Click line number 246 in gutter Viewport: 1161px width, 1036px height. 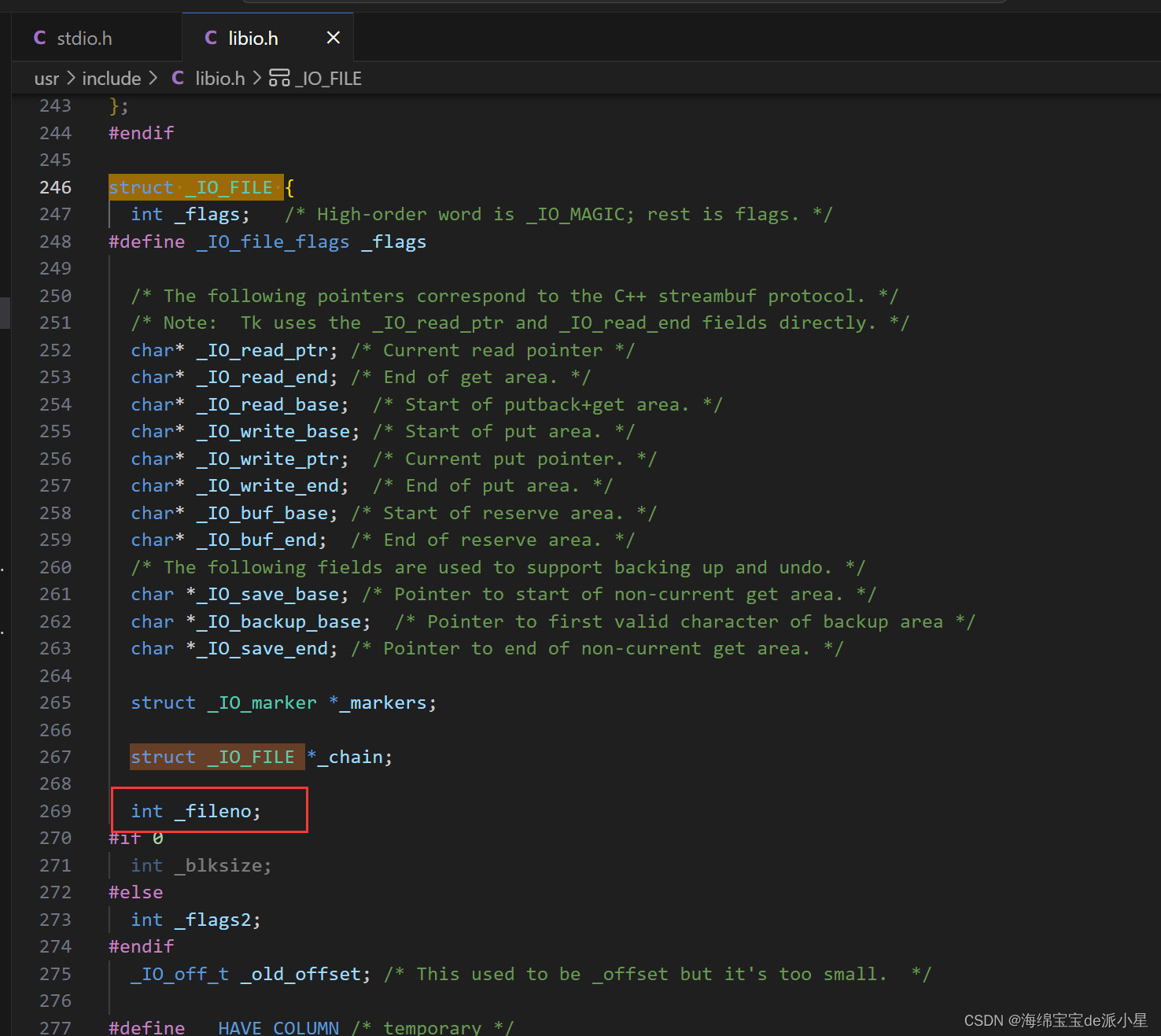55,187
